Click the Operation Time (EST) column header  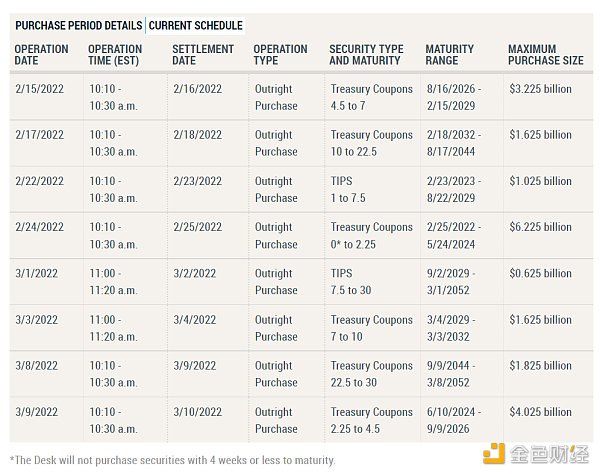[115, 55]
